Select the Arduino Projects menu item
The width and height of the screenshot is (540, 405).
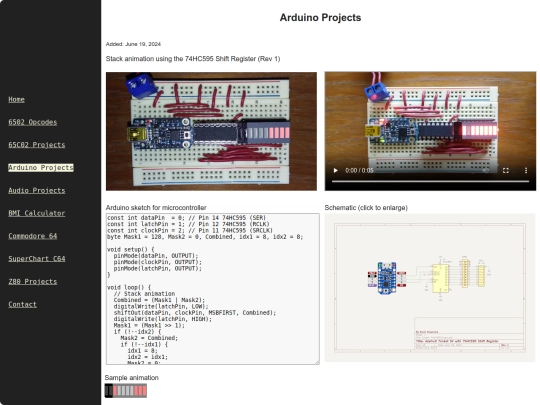click(x=41, y=168)
